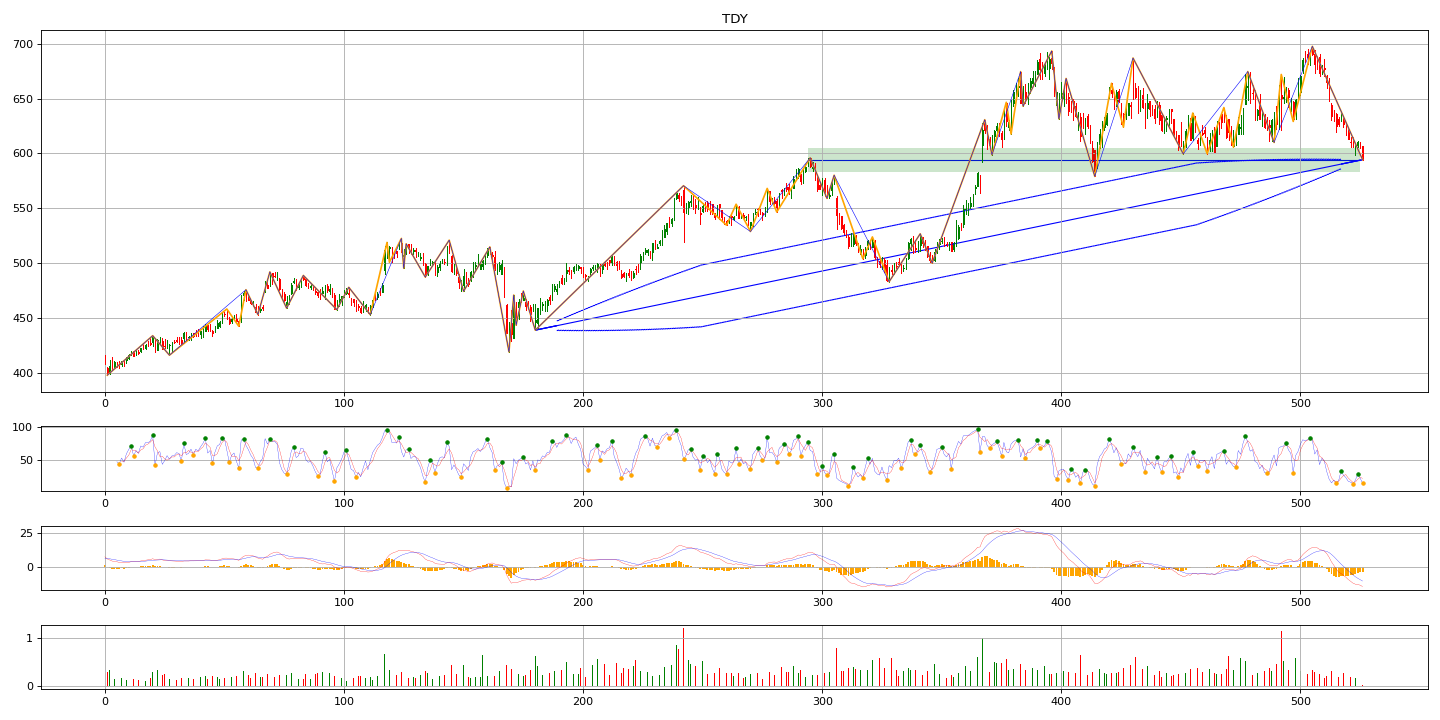Click the last candlestick at chart end
This screenshot has height=720, width=1440.
coord(1362,152)
